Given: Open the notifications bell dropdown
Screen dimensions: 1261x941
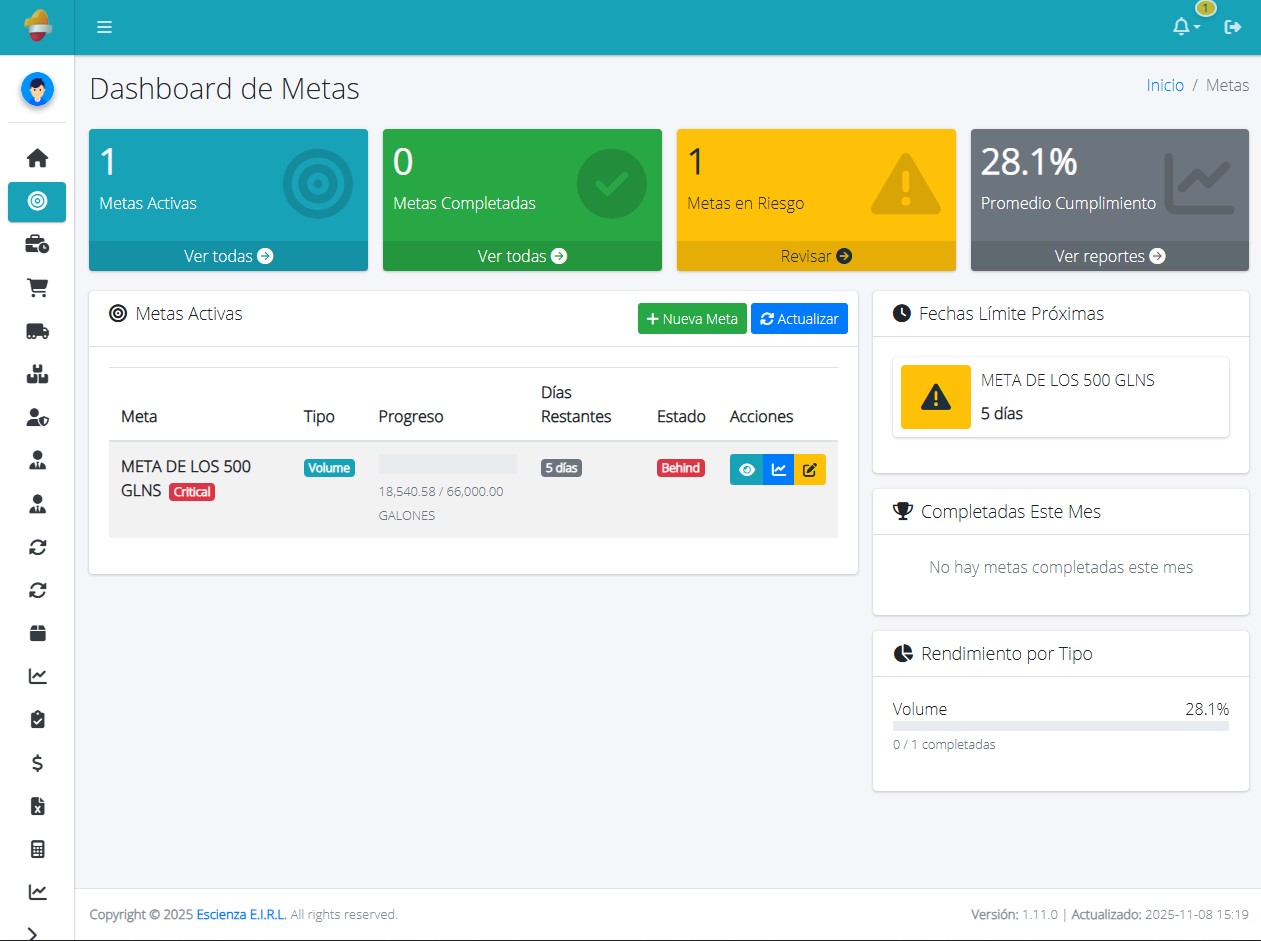Looking at the screenshot, I should [x=1185, y=27].
